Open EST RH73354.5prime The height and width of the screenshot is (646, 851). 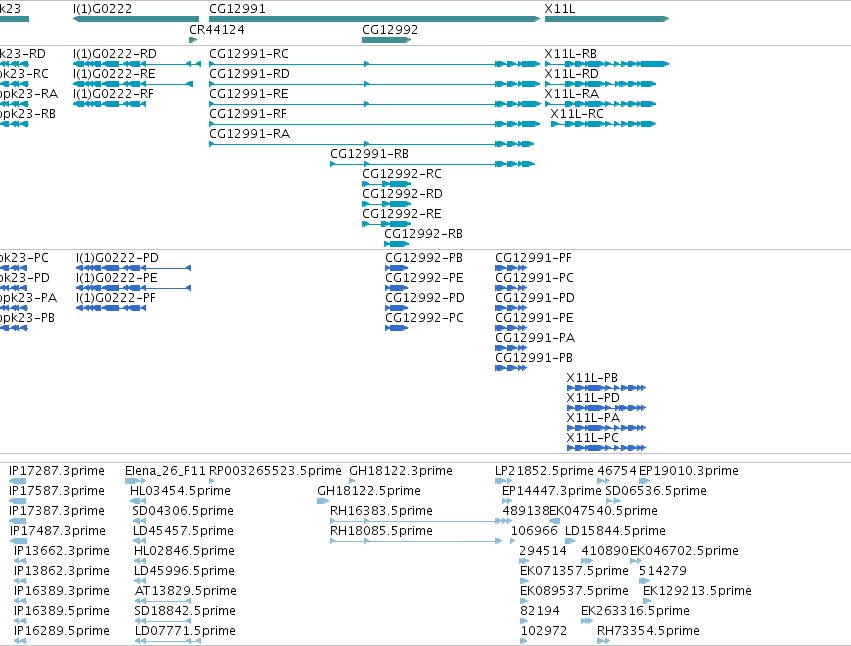(604, 641)
